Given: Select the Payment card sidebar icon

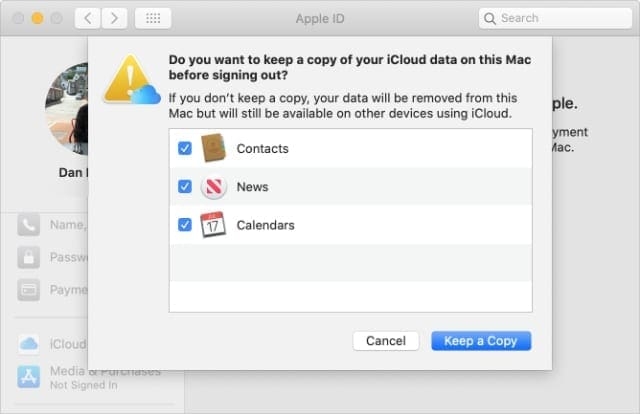Looking at the screenshot, I should (x=28, y=290).
